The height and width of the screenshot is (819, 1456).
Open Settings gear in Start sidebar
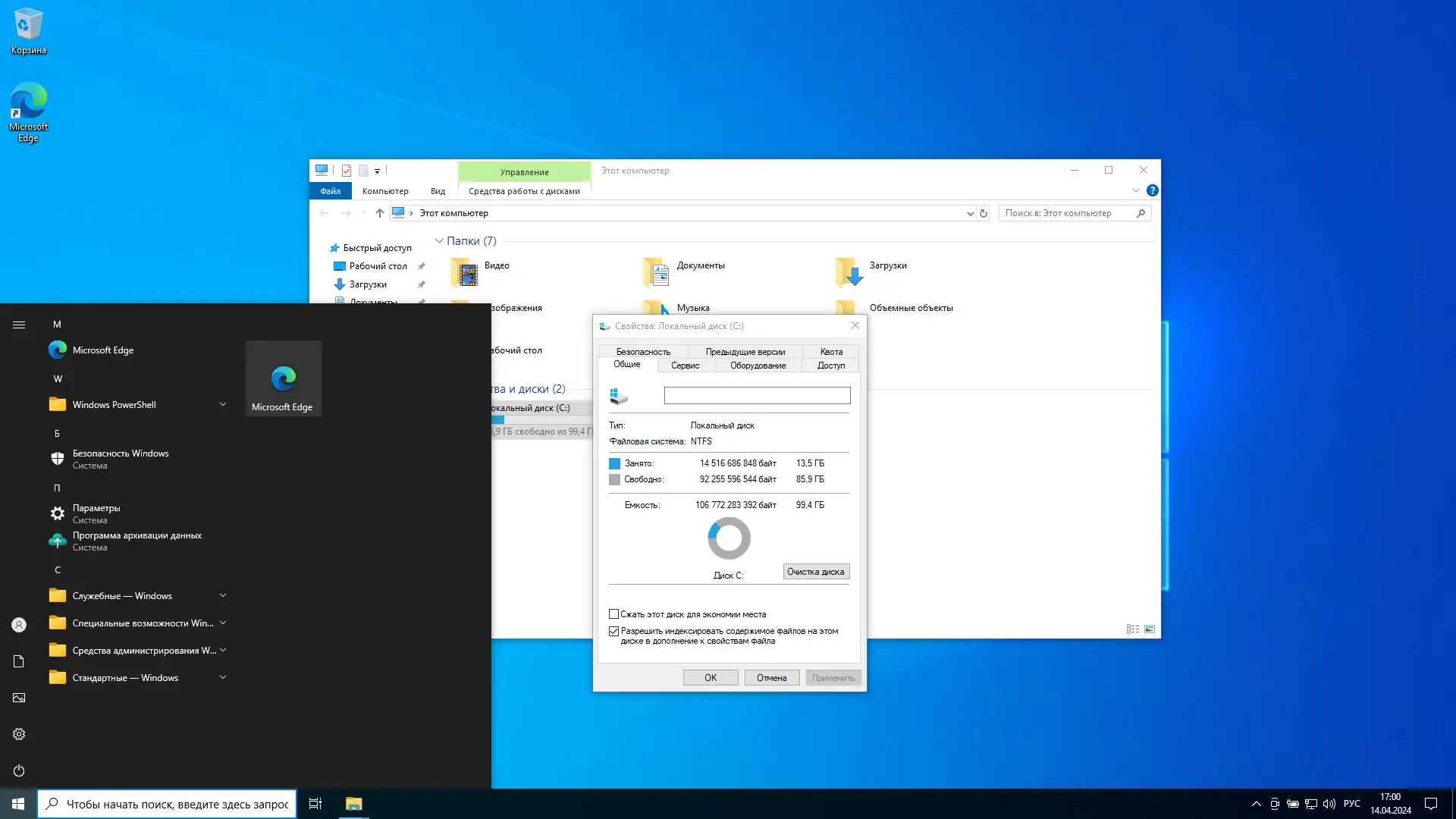(x=19, y=734)
